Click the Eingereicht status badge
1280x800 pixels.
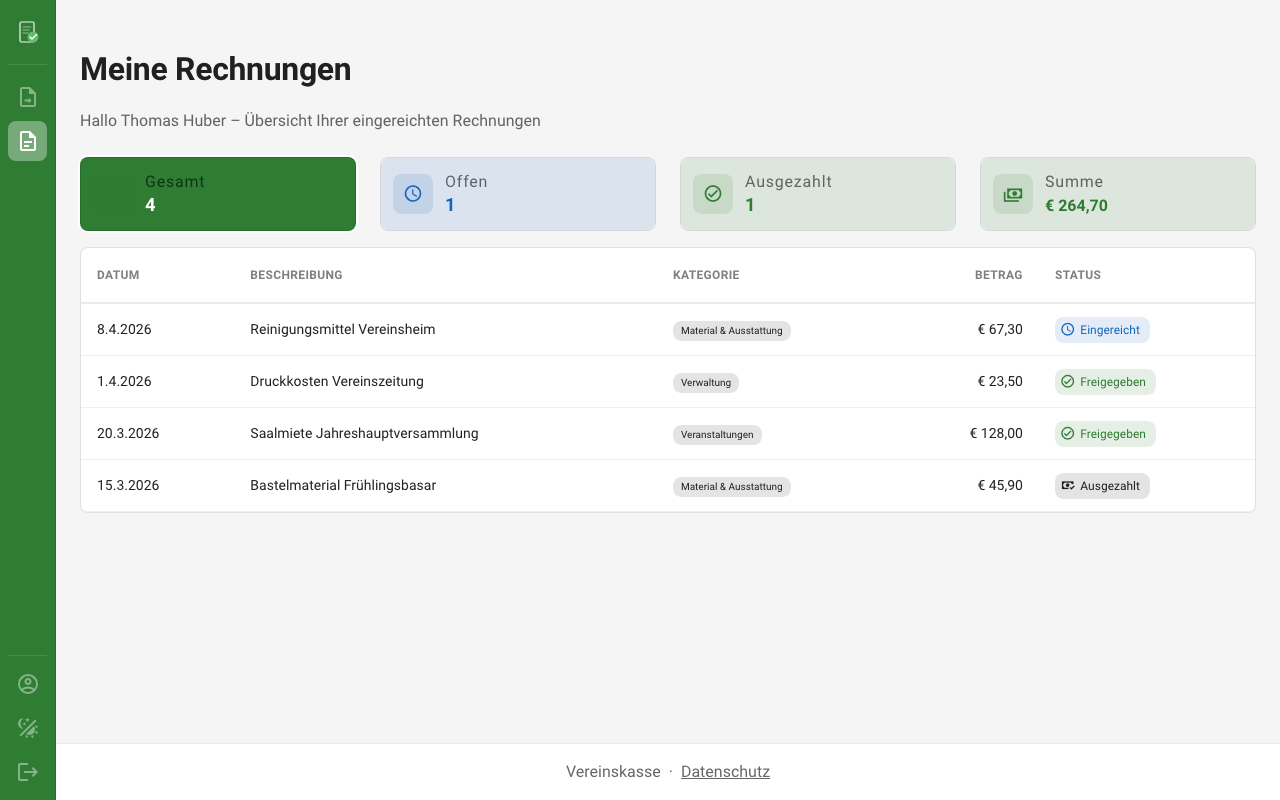pos(1102,329)
